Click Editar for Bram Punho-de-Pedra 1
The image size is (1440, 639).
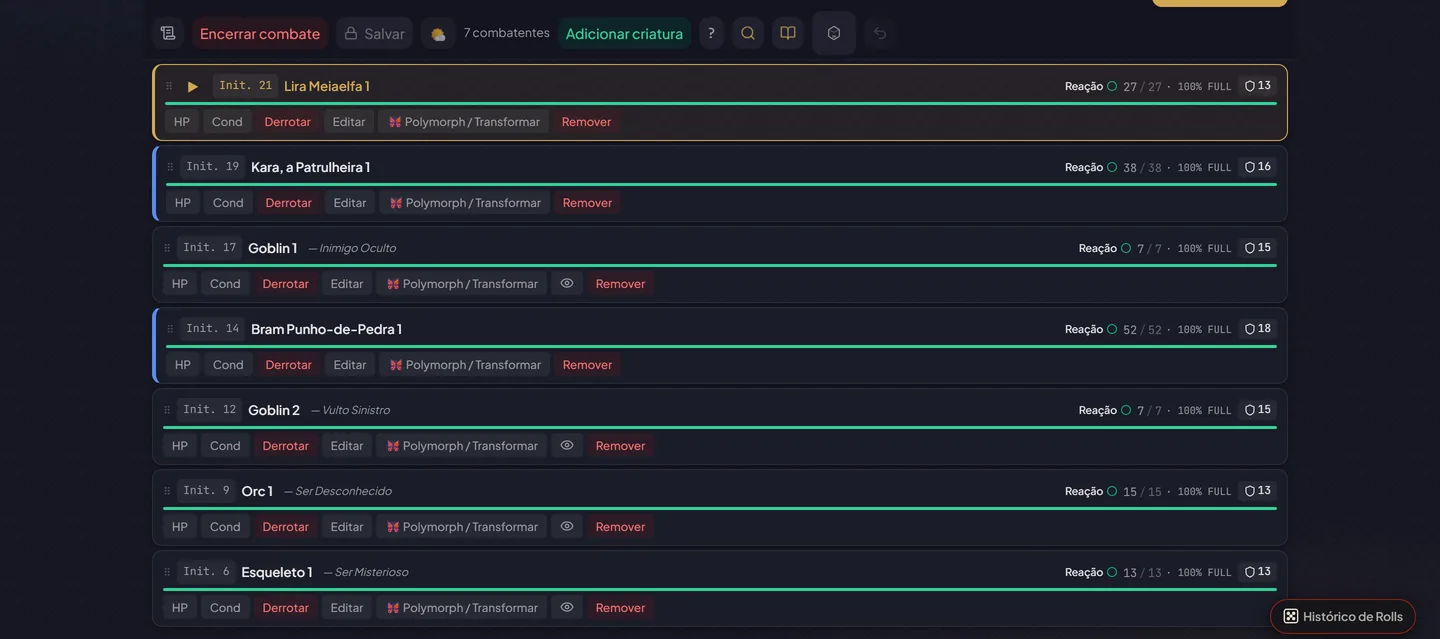[x=350, y=364]
